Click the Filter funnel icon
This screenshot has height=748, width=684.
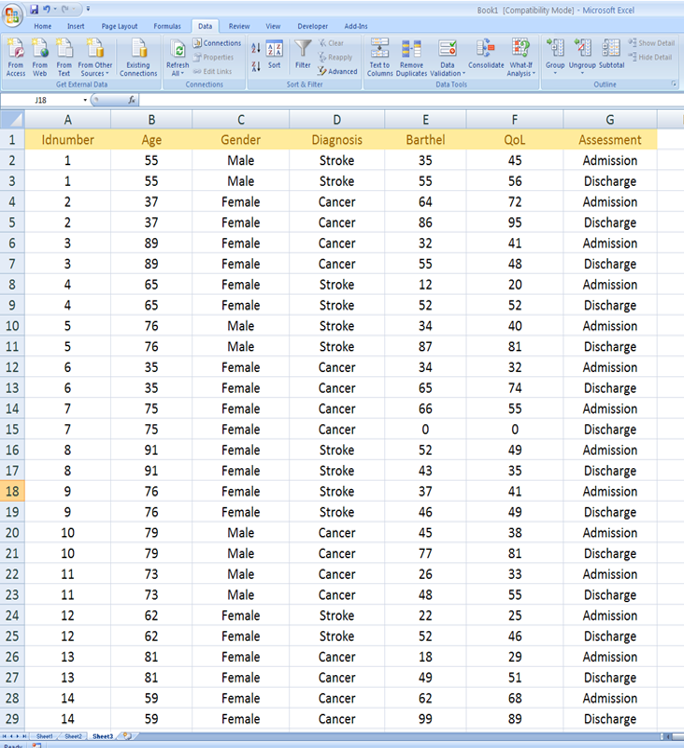303,54
